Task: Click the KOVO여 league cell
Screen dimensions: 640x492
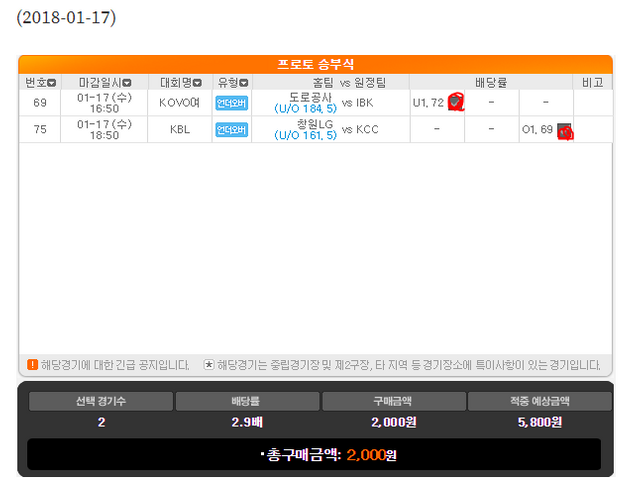Action: point(180,103)
